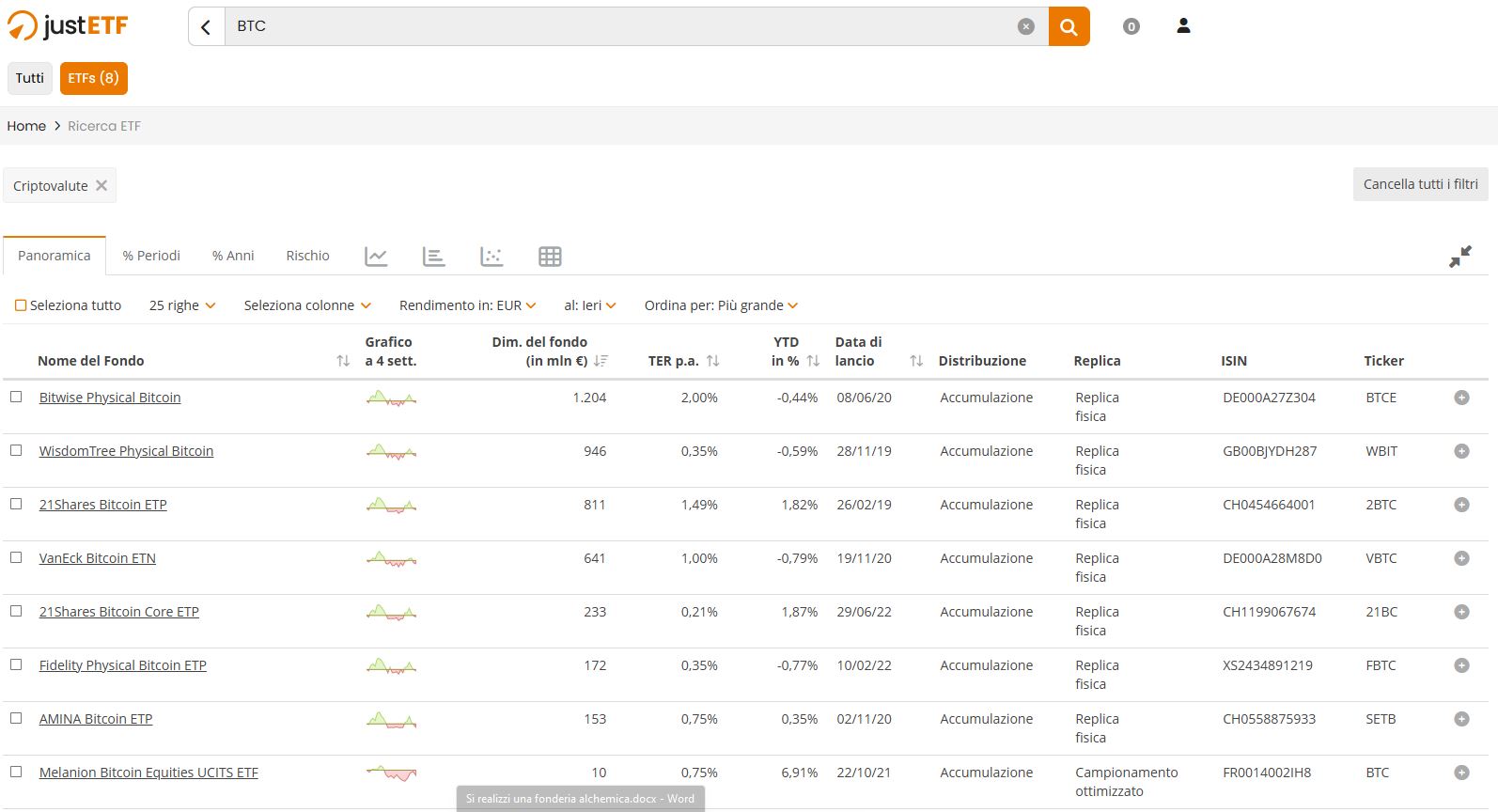1498x812 pixels.
Task: Add 21Shares Bitcoin ETP via plus icon
Action: tap(1461, 505)
